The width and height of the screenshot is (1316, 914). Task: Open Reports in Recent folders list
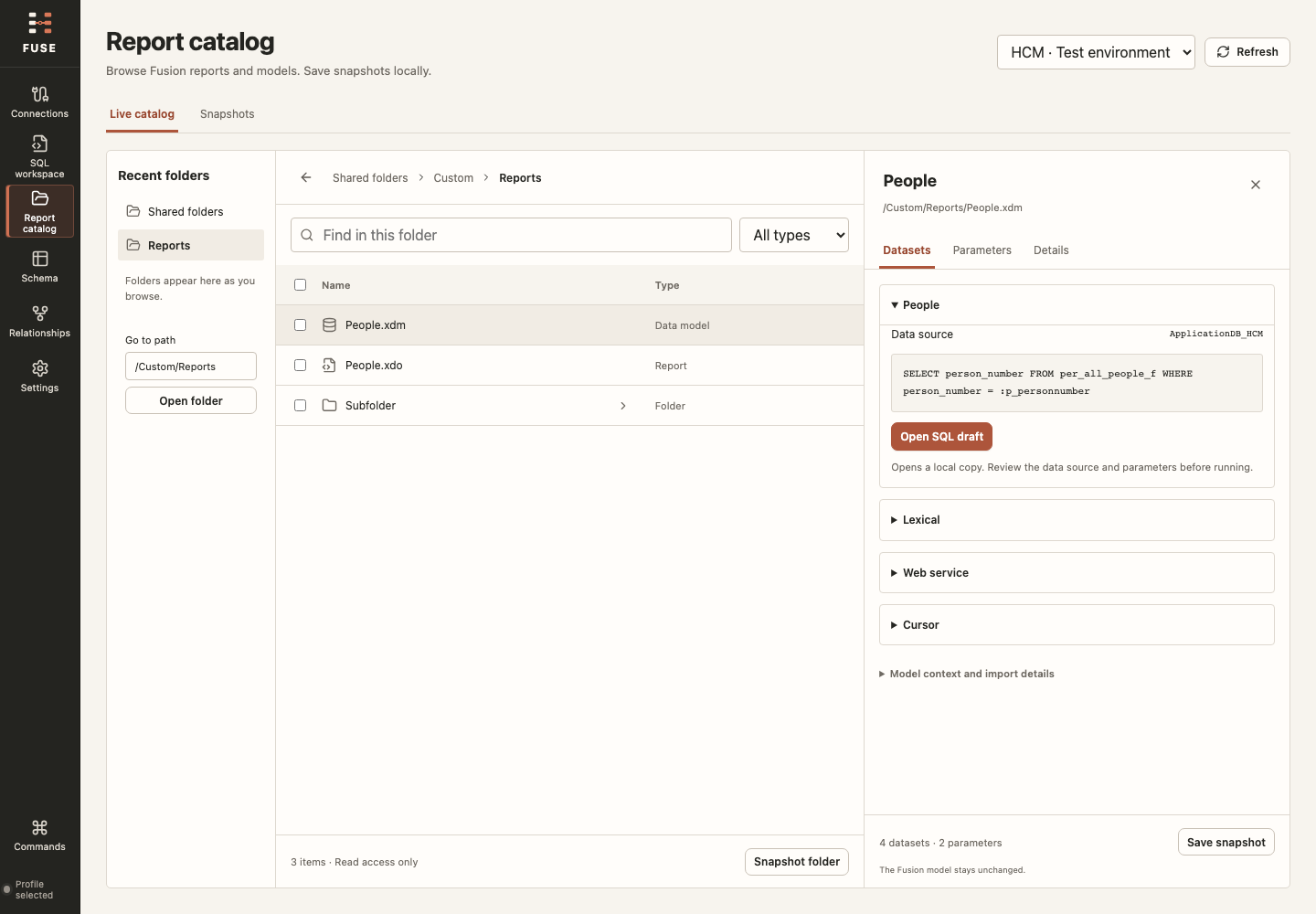[191, 245]
